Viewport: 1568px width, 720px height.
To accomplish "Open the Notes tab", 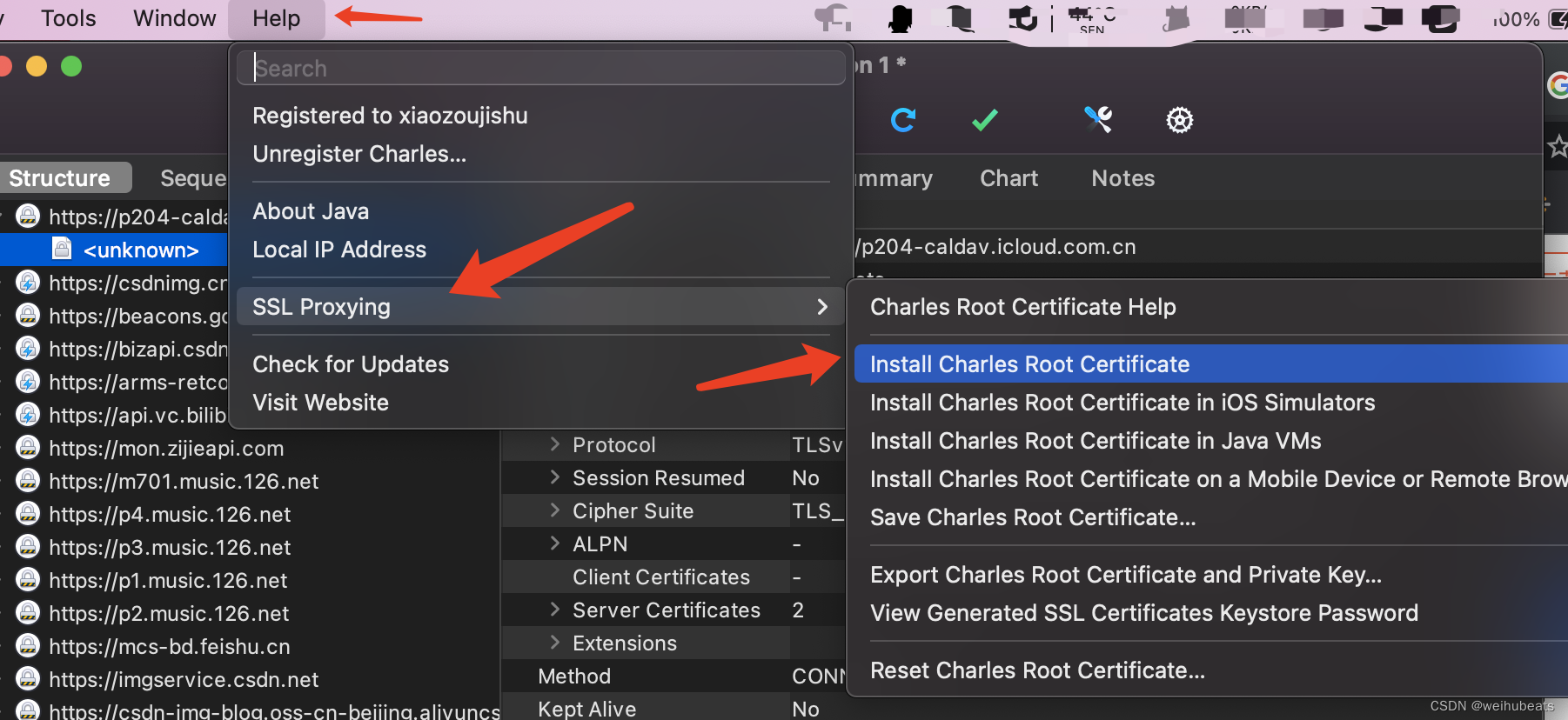I will pos(1122,178).
